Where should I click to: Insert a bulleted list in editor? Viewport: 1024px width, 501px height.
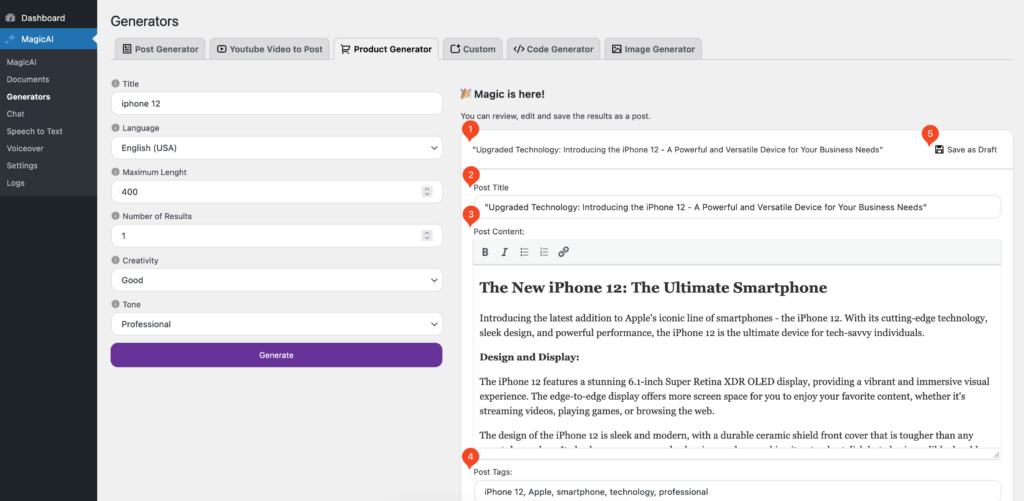[524, 252]
